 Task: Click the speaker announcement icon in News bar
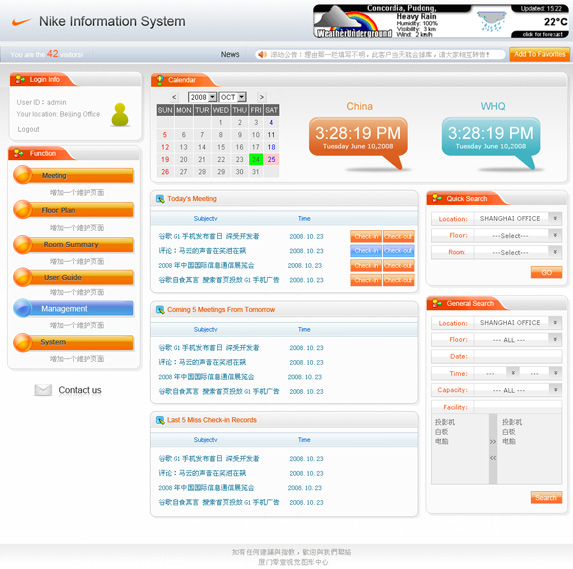click(x=262, y=54)
